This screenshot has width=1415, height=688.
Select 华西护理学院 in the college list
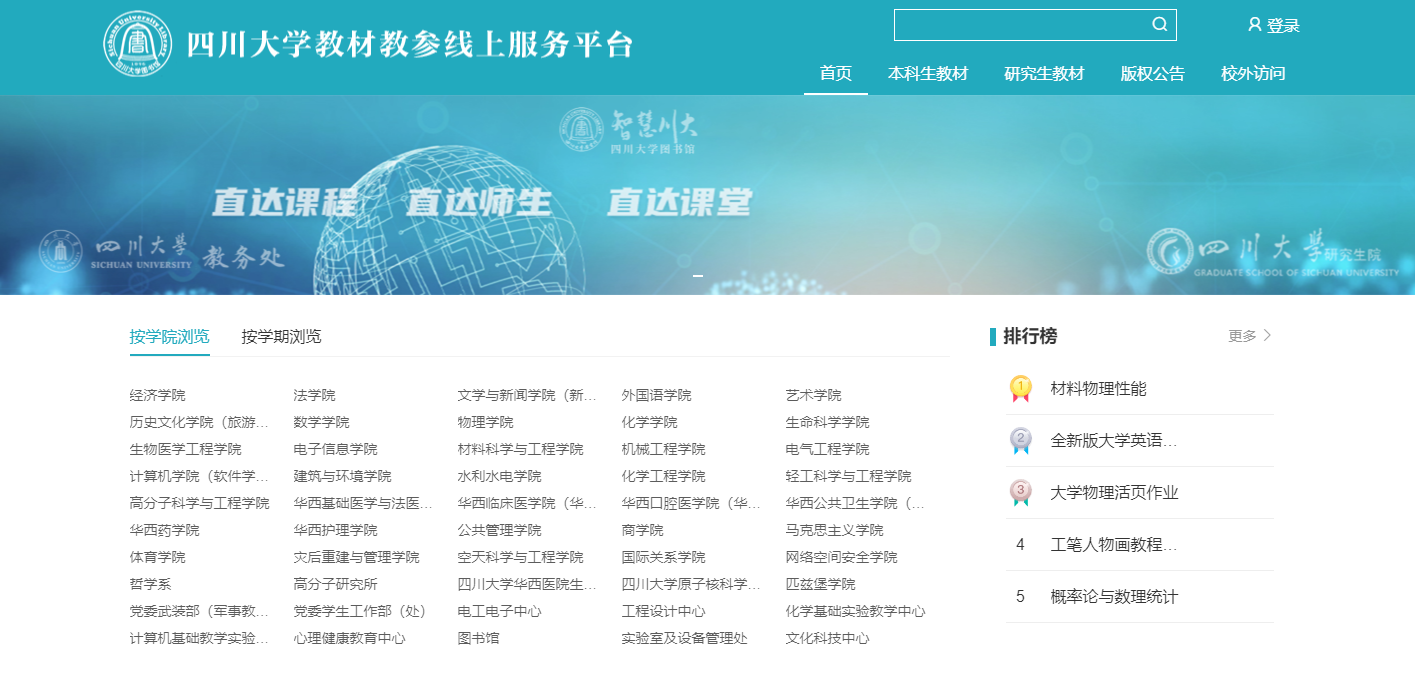tap(336, 531)
